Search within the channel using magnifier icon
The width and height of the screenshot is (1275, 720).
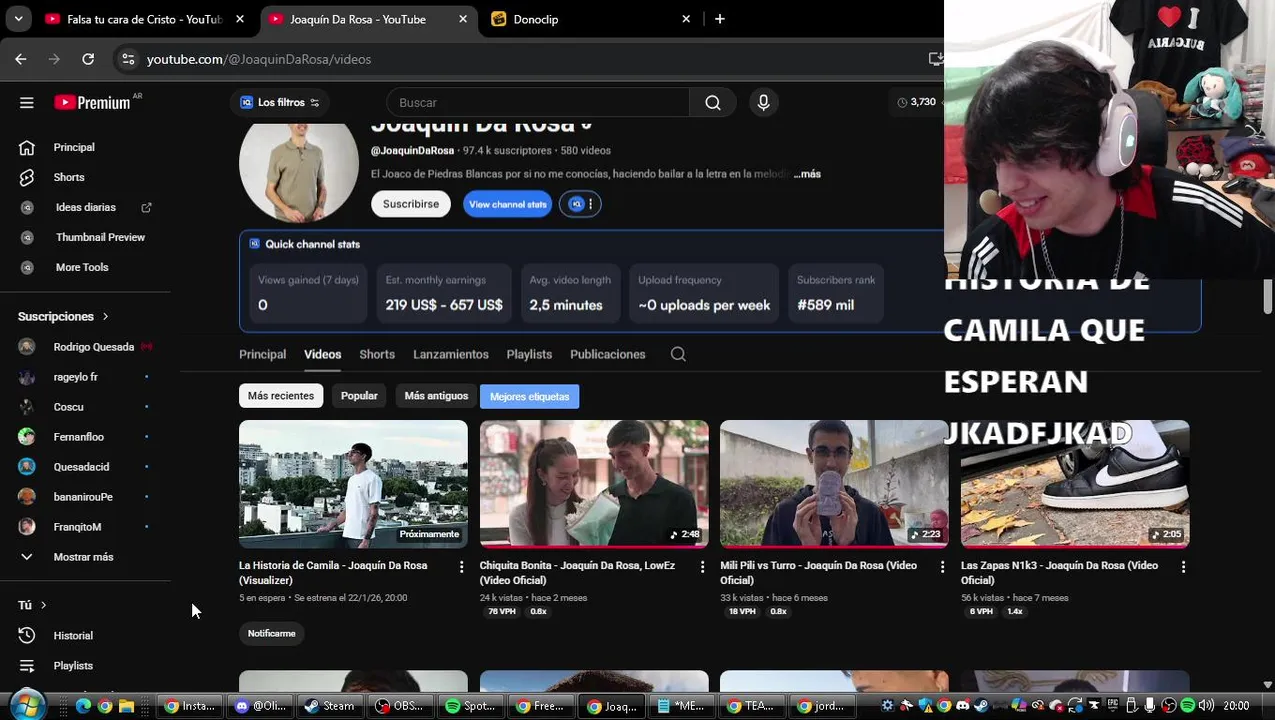678,354
